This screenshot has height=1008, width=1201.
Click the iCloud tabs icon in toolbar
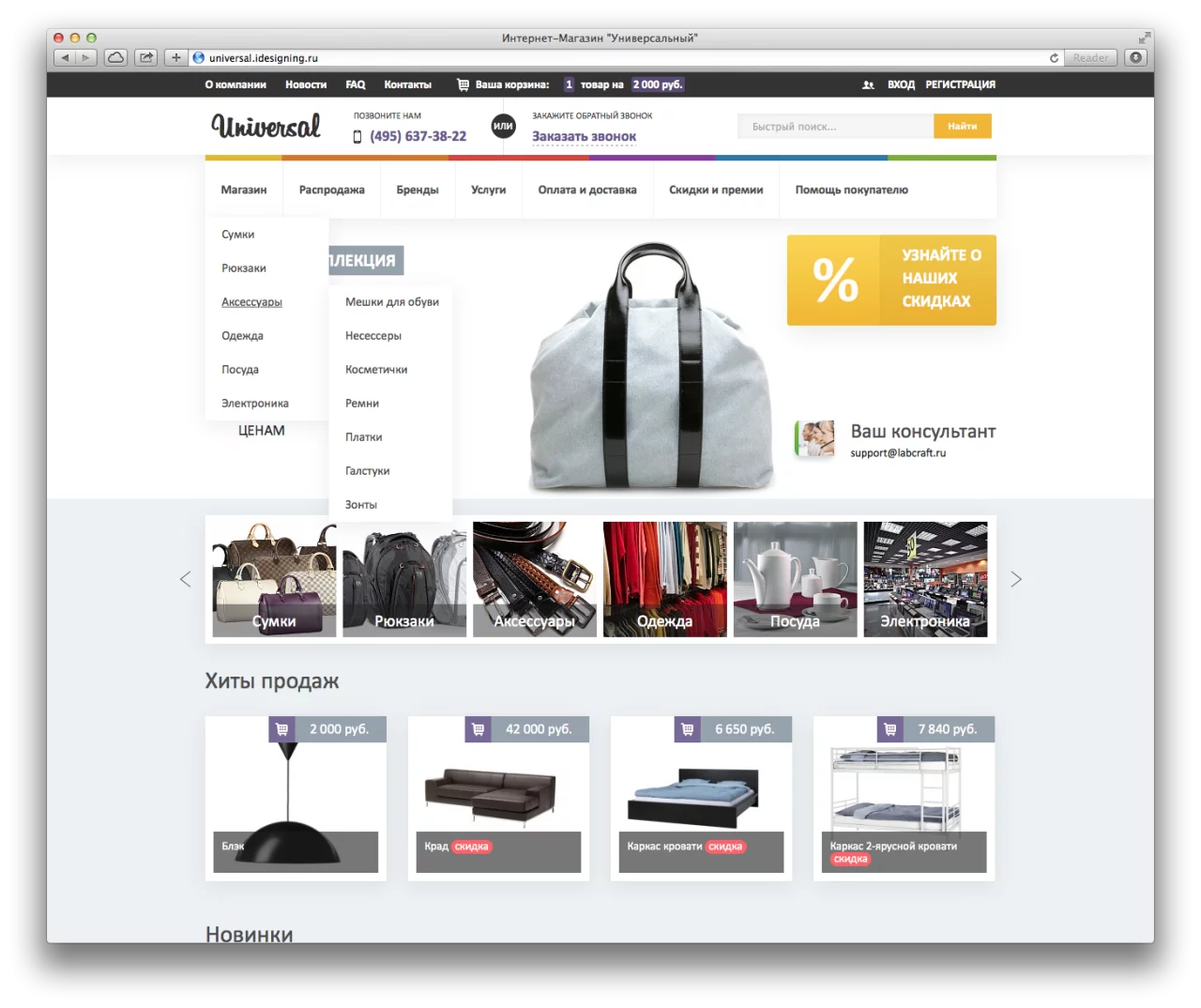(x=115, y=58)
